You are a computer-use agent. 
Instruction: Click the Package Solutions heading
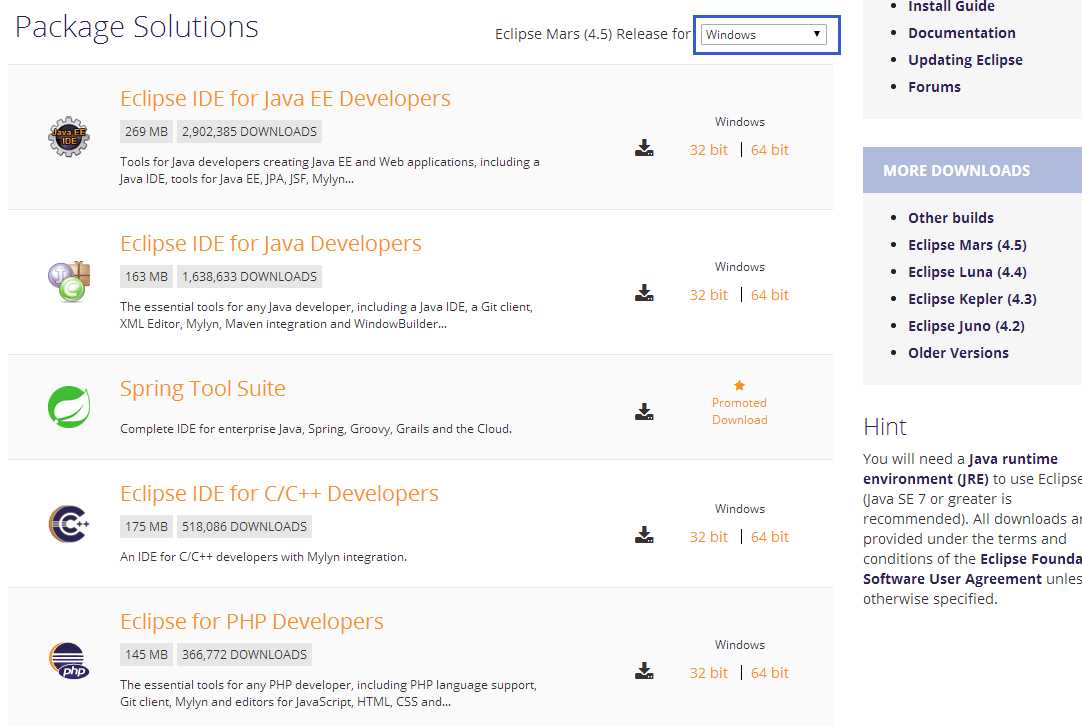[137, 28]
